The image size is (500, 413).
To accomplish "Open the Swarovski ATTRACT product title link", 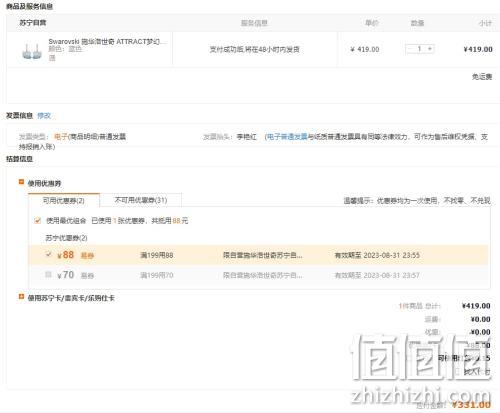I will [107, 42].
